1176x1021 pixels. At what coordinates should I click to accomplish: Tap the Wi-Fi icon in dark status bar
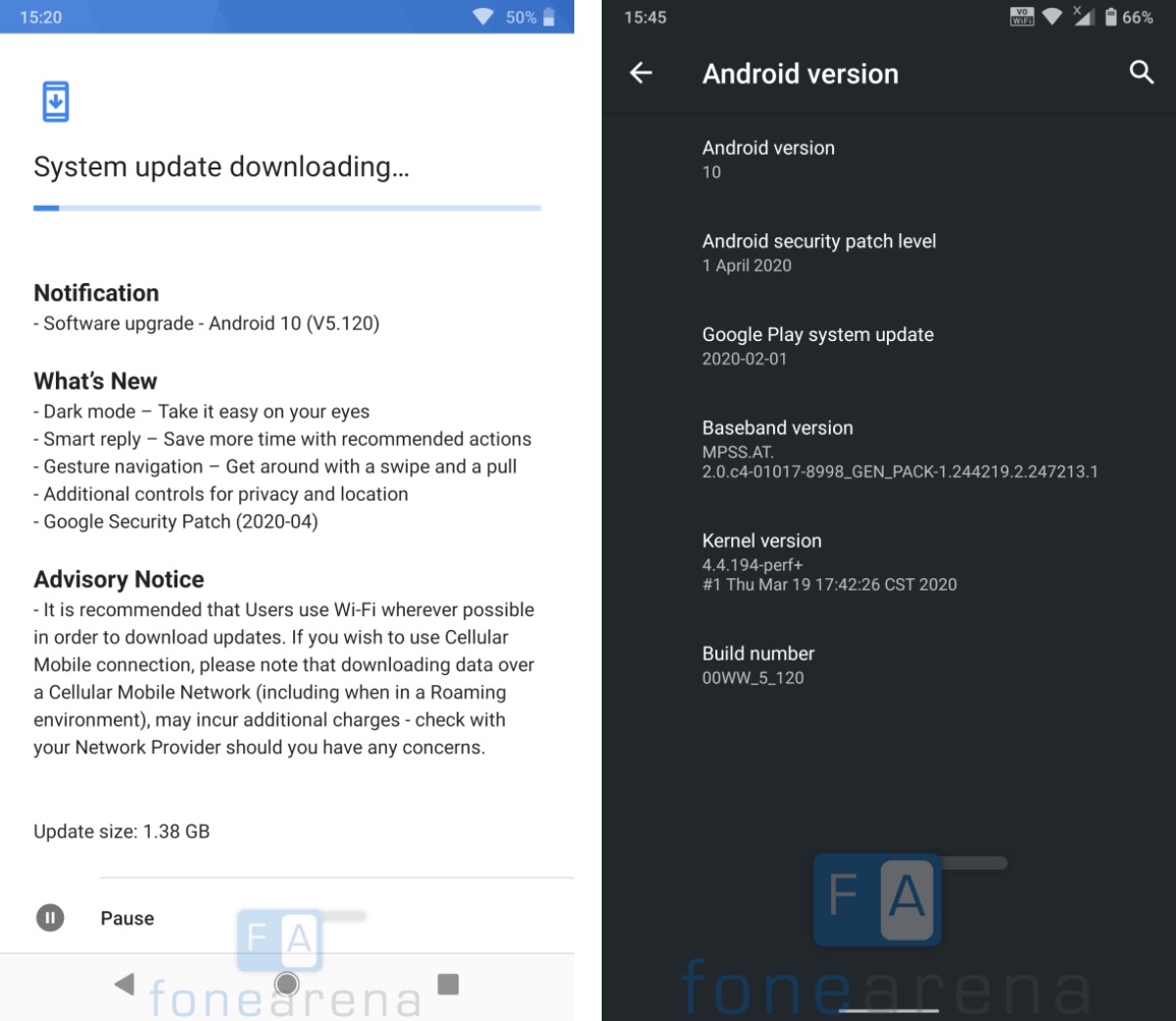point(1053,17)
